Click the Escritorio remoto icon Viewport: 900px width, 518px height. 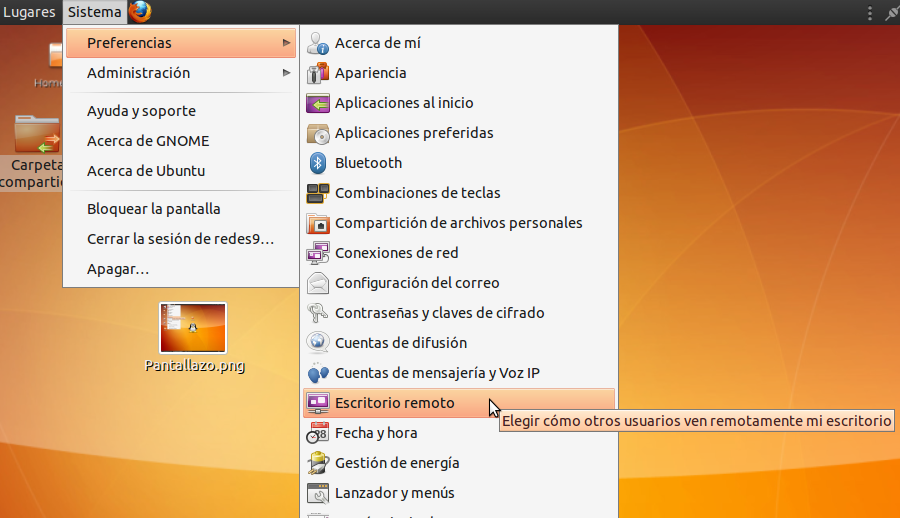[317, 403]
